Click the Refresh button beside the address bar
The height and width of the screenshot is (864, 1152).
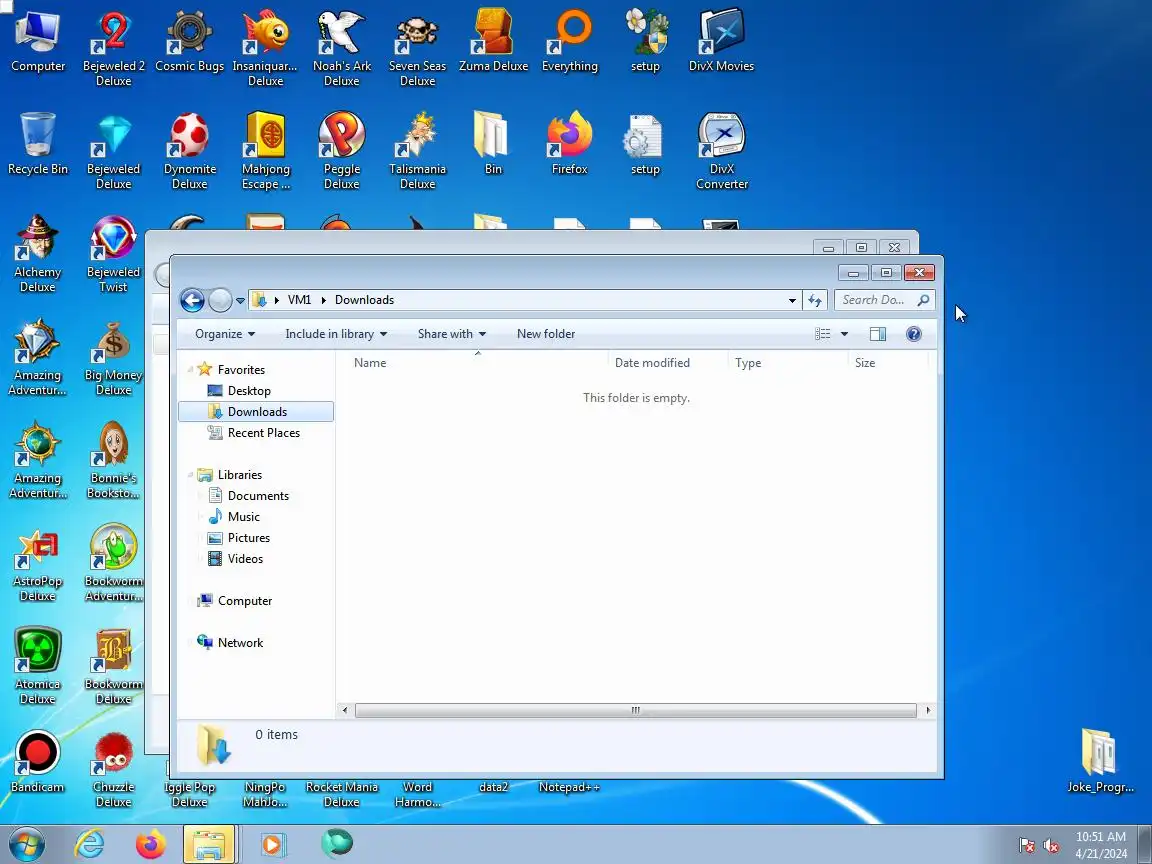815,300
